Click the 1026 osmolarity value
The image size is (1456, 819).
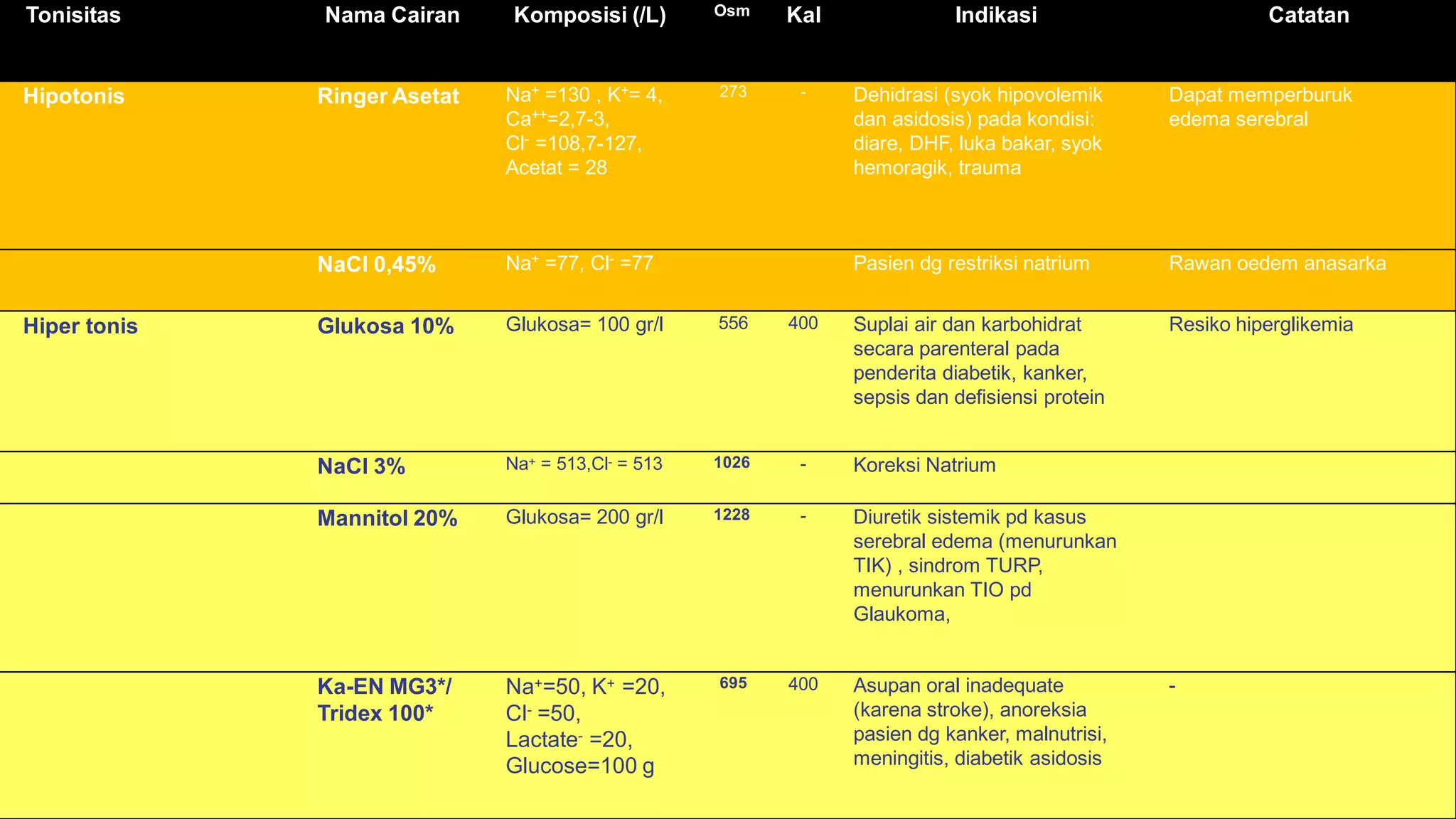[x=732, y=464]
